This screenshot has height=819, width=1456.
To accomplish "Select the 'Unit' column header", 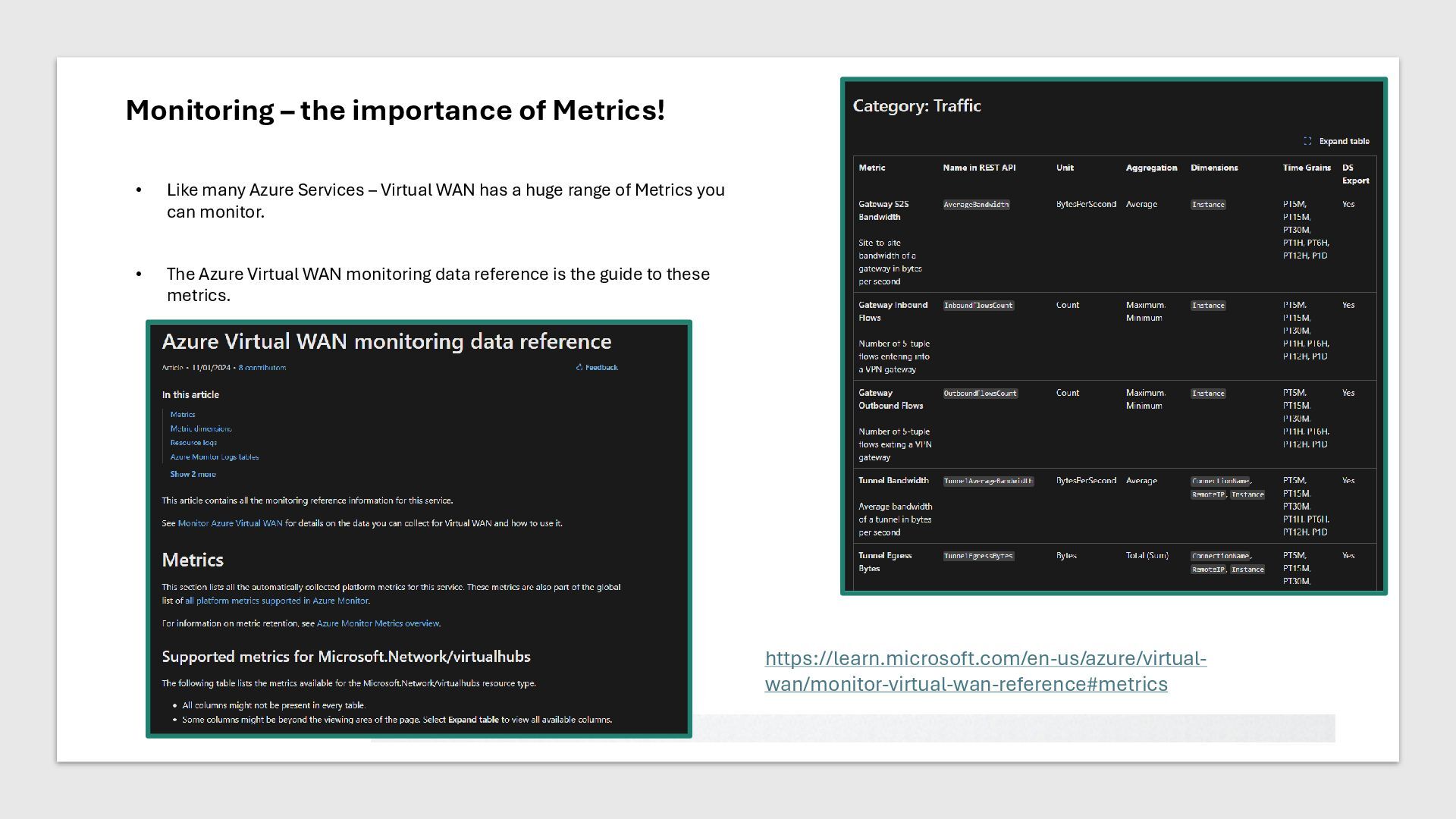I will pos(1065,168).
